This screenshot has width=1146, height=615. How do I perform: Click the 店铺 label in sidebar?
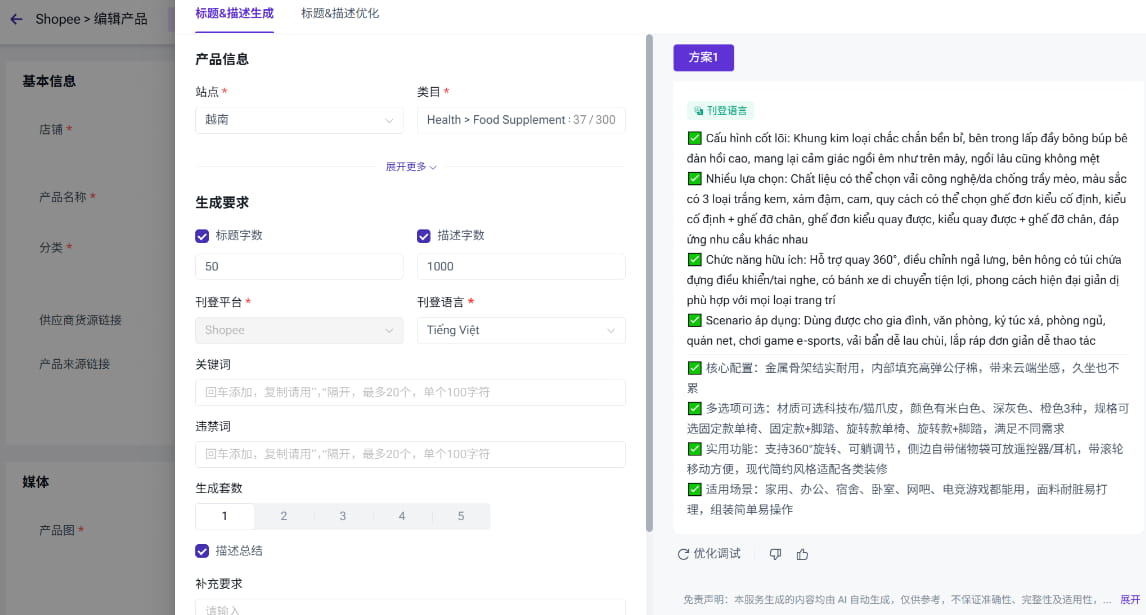click(x=51, y=129)
